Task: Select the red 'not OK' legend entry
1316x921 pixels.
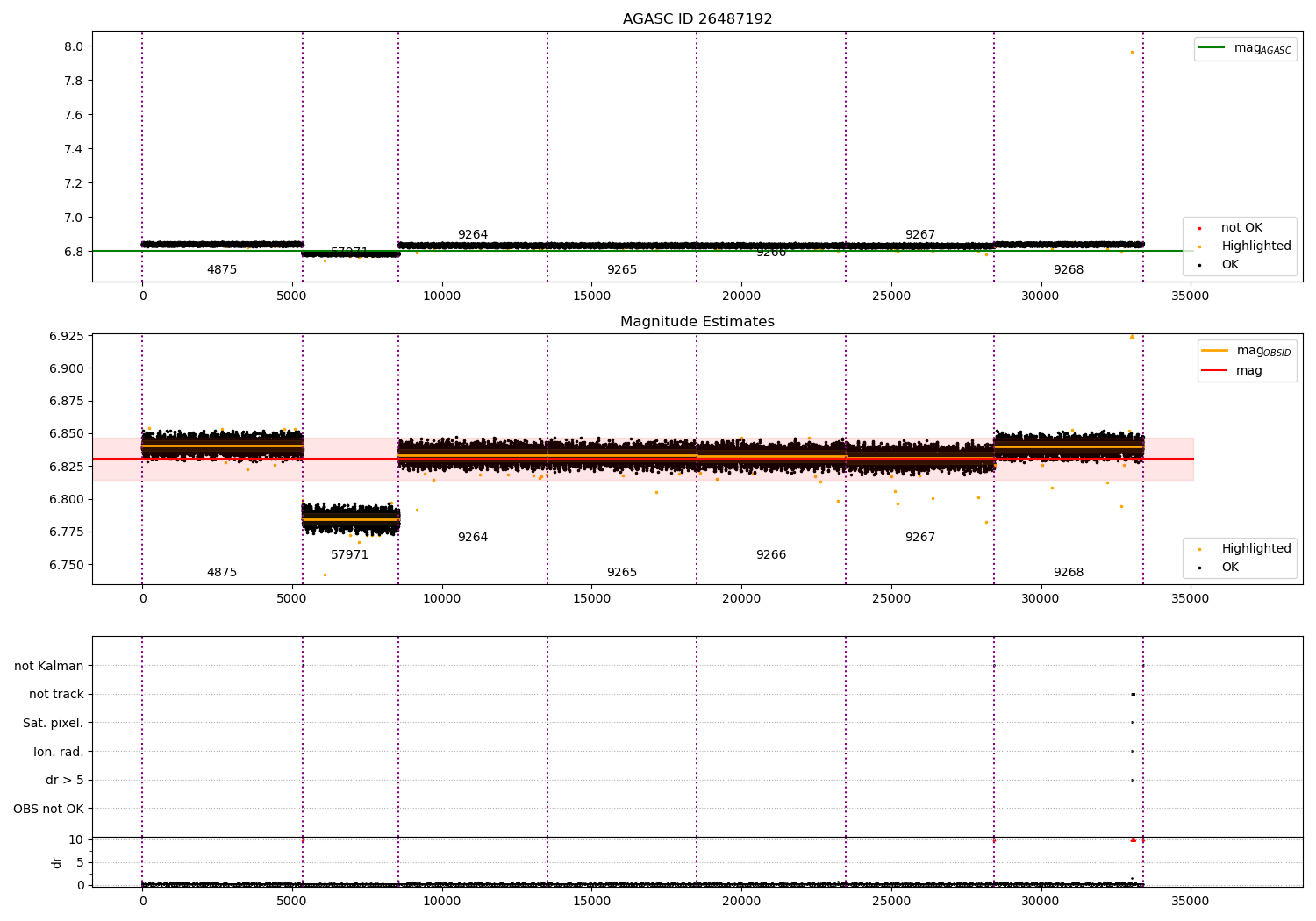Action: click(1231, 228)
